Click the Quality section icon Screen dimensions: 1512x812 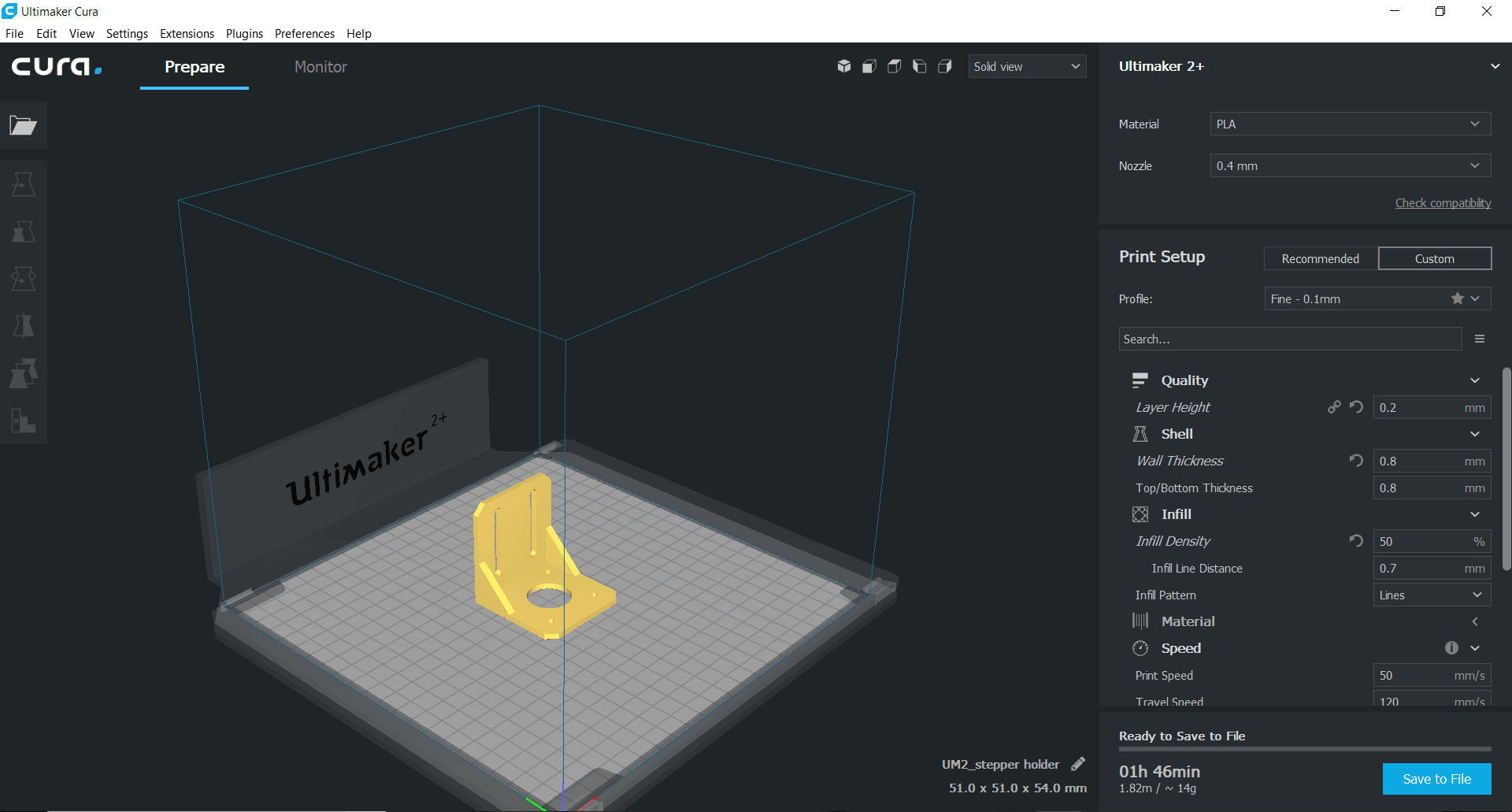(x=1140, y=380)
